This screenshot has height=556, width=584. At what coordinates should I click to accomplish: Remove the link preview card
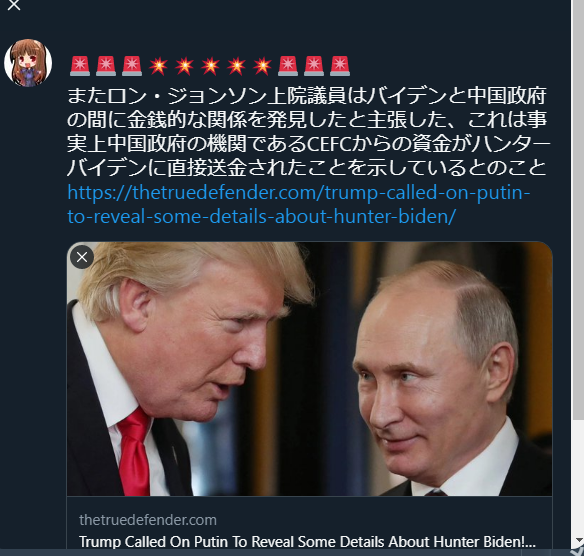tap(82, 257)
